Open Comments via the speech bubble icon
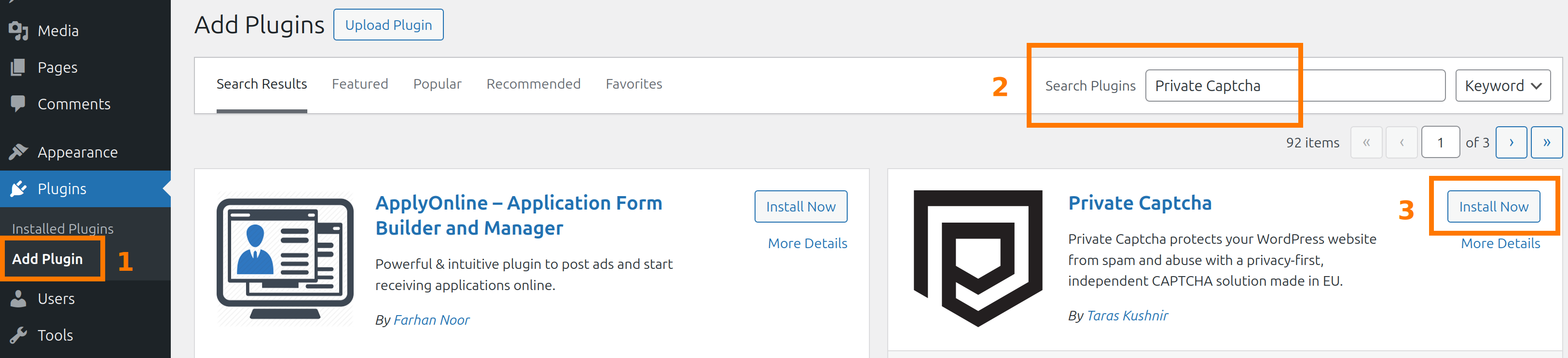Image resolution: width=1568 pixels, height=358 pixels. (x=18, y=103)
